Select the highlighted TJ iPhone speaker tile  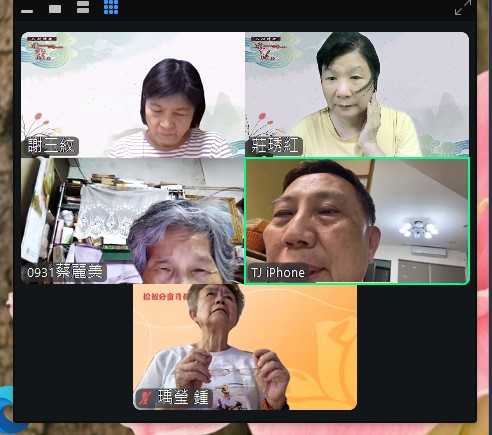[357, 221]
